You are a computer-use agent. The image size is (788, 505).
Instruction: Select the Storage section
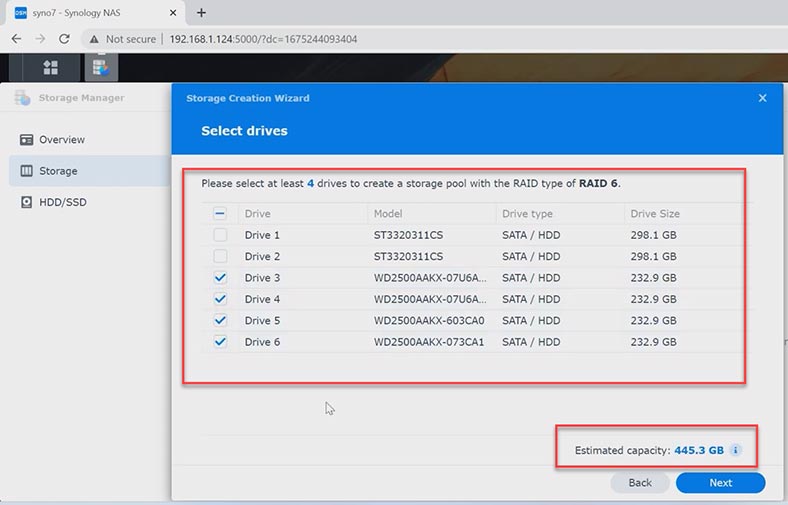89,171
